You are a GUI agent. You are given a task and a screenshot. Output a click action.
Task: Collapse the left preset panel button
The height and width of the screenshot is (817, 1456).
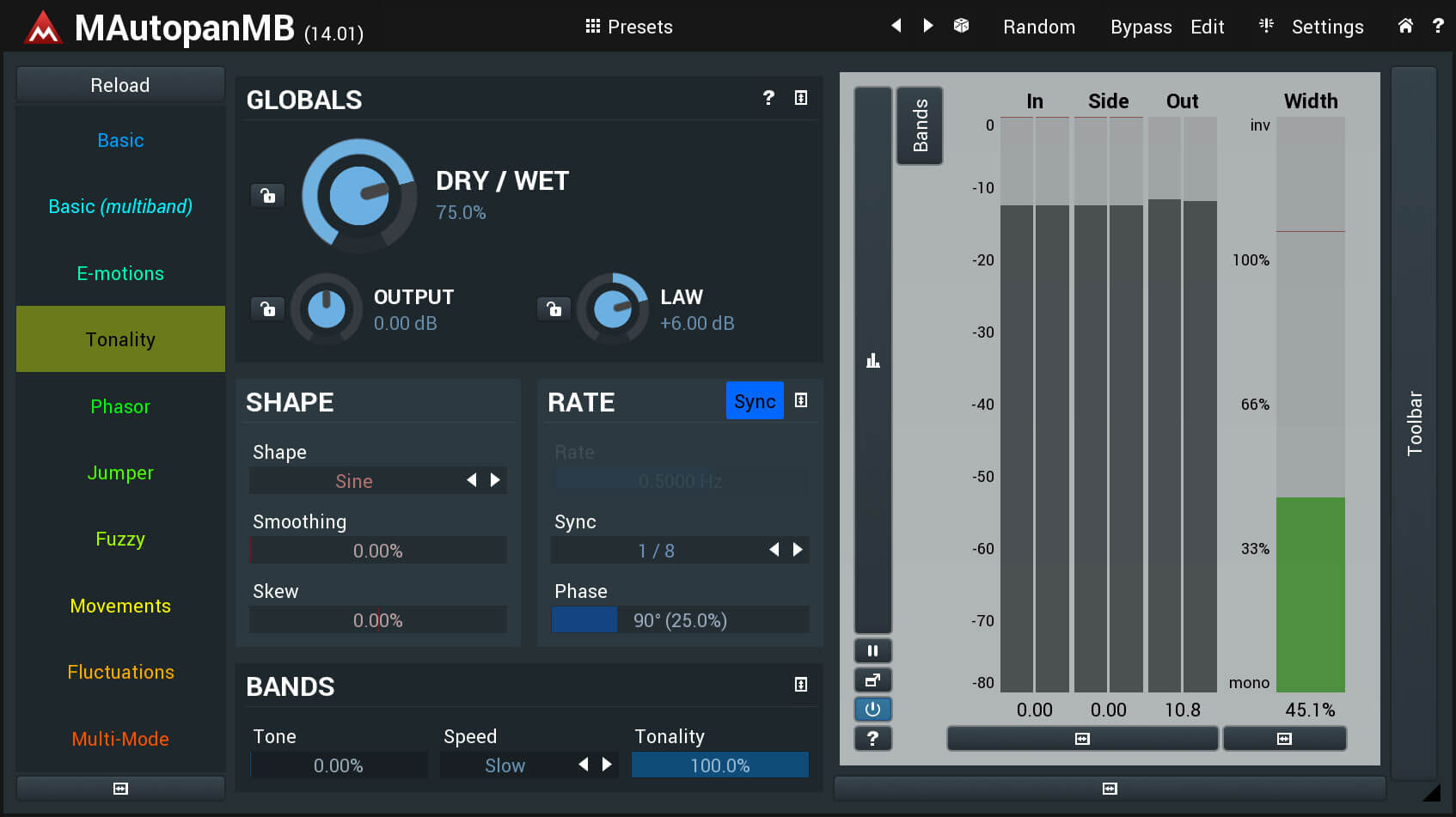[120, 789]
